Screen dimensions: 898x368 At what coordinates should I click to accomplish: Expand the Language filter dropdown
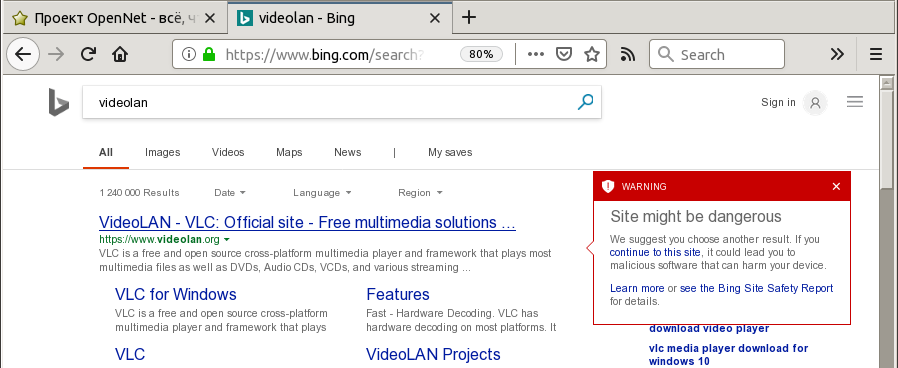tap(322, 193)
